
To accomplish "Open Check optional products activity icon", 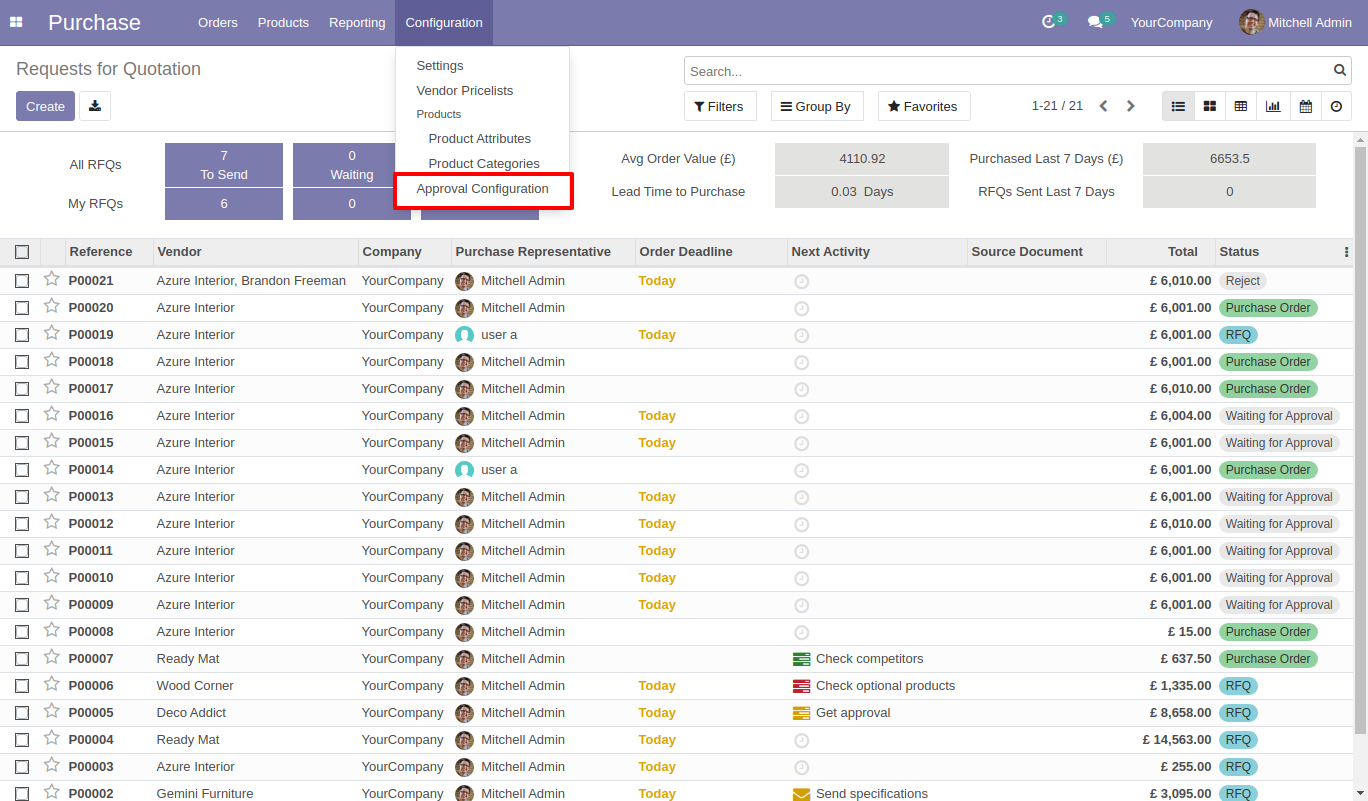I will 801,686.
